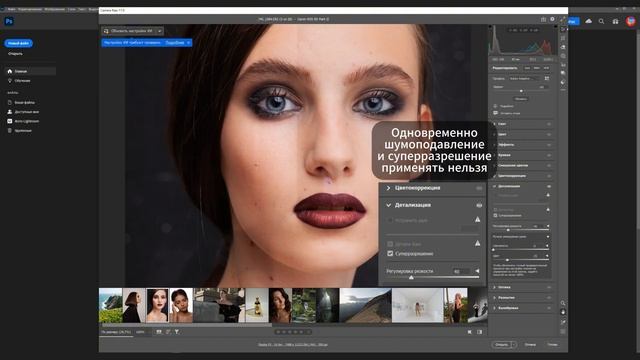
Task: Select the Hand tool in Camera Raw
Action: (563, 312)
